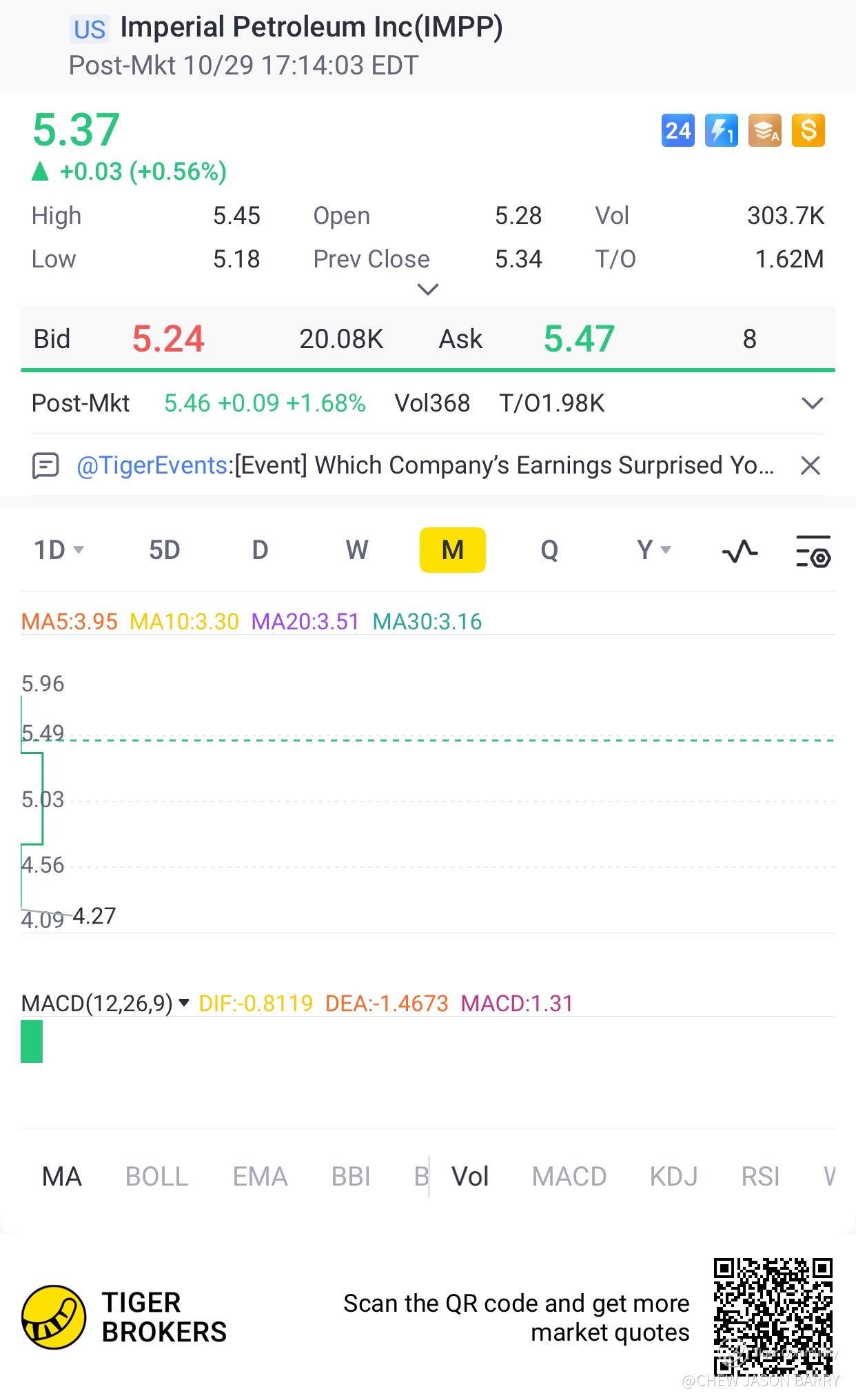This screenshot has width=856, height=1400.
Task: Tap the lightning bolt Level 1 badge
Action: coord(721,130)
